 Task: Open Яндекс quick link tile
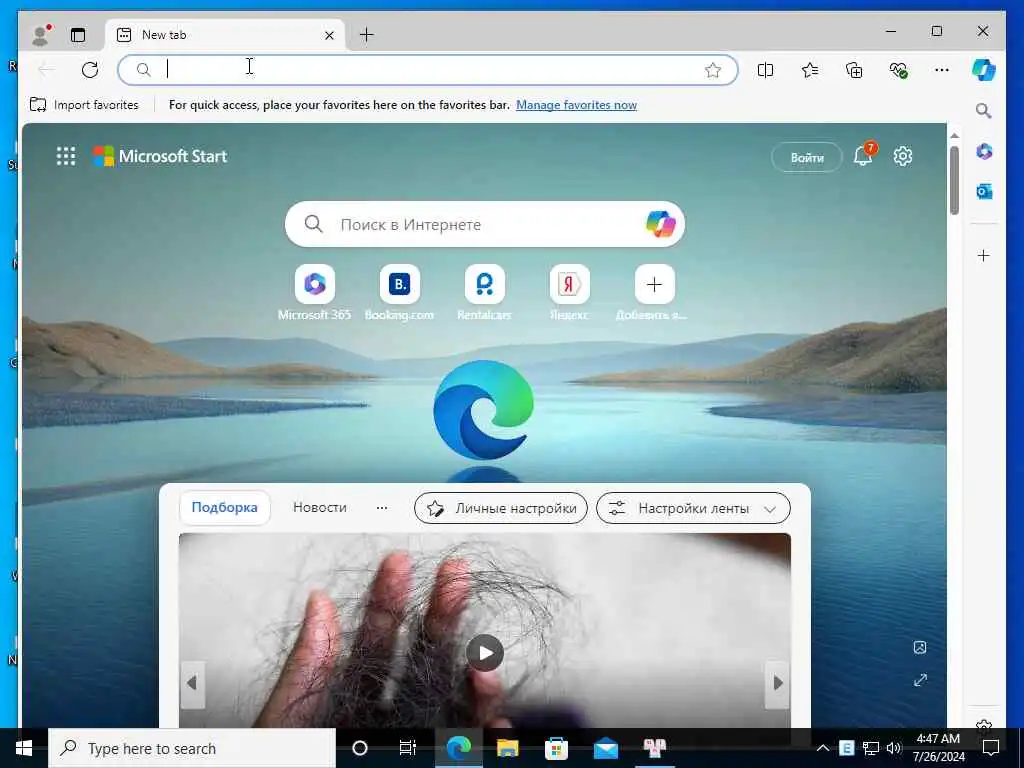tap(569, 292)
